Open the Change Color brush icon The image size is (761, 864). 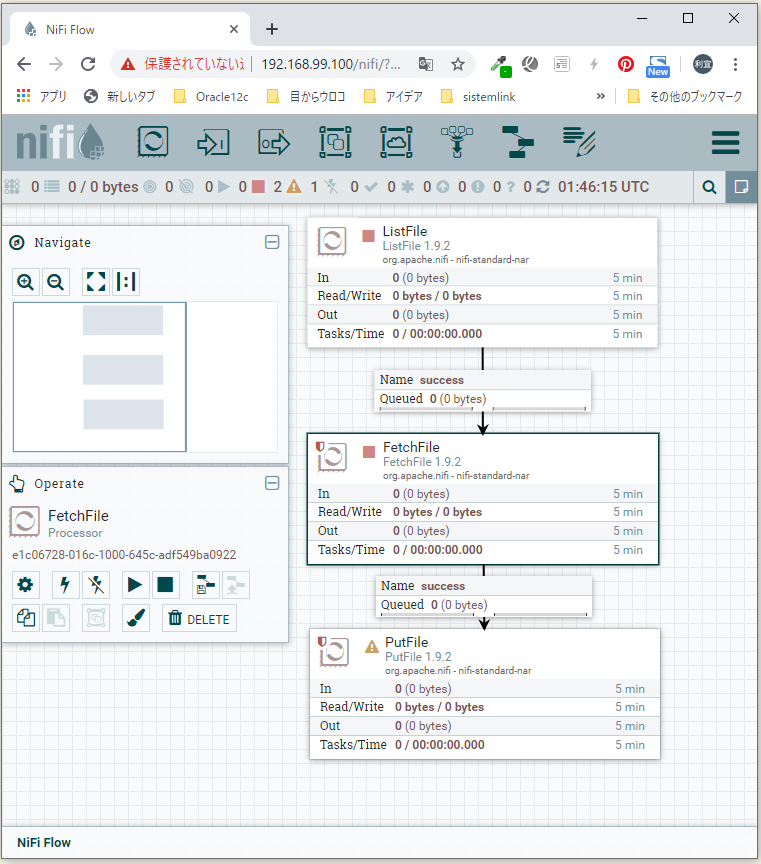(x=136, y=618)
